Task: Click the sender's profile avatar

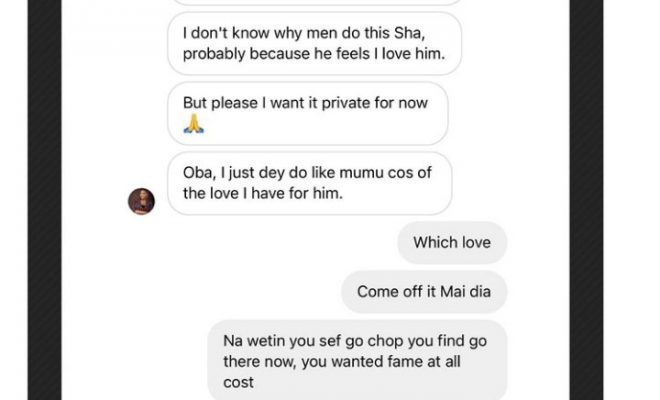Action: point(141,200)
